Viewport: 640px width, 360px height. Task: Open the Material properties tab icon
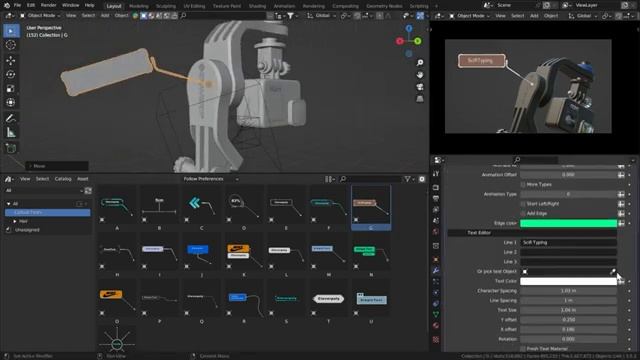click(x=436, y=326)
